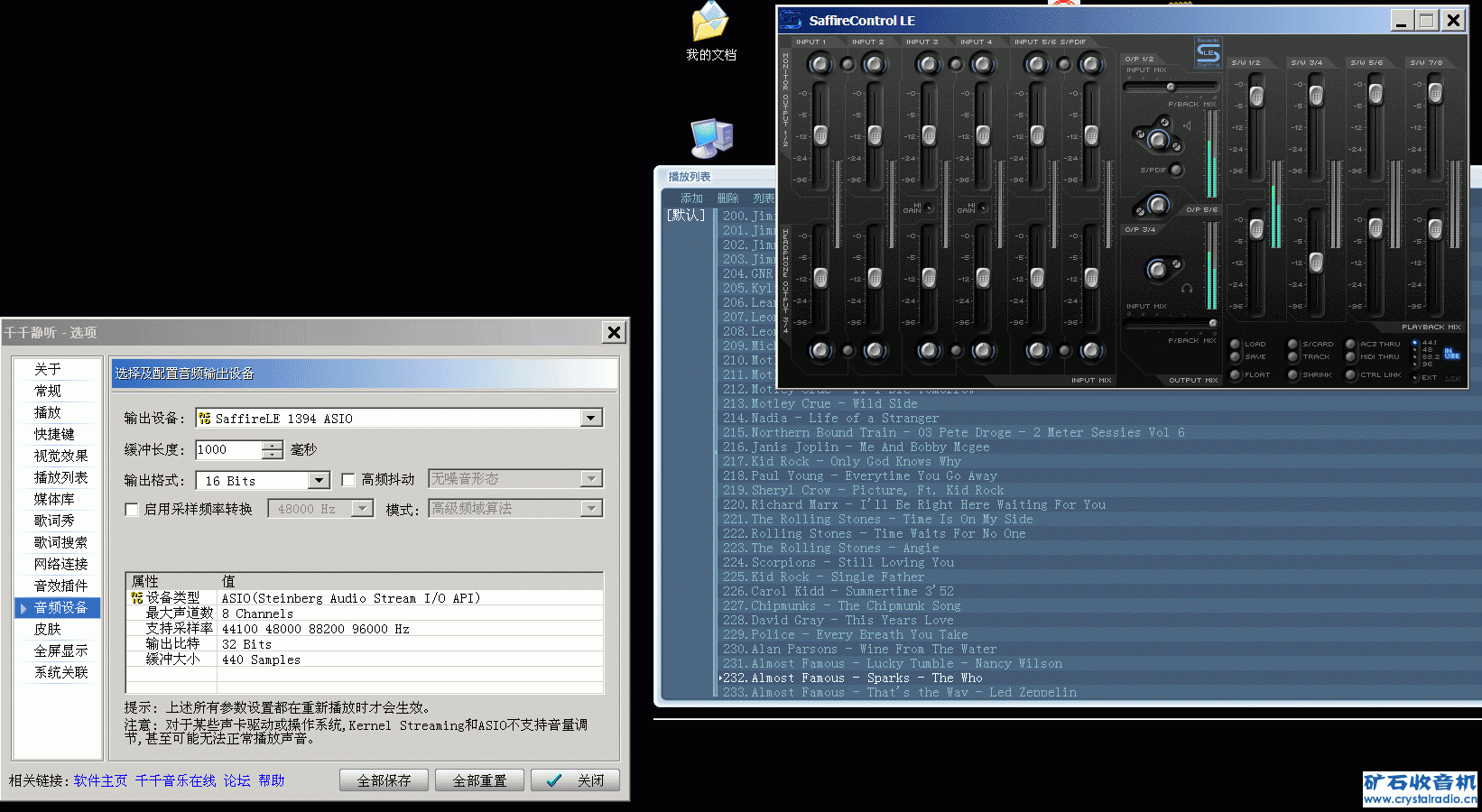Open 删除 menu in the playlist window
The height and width of the screenshot is (812, 1482).
[x=727, y=198]
